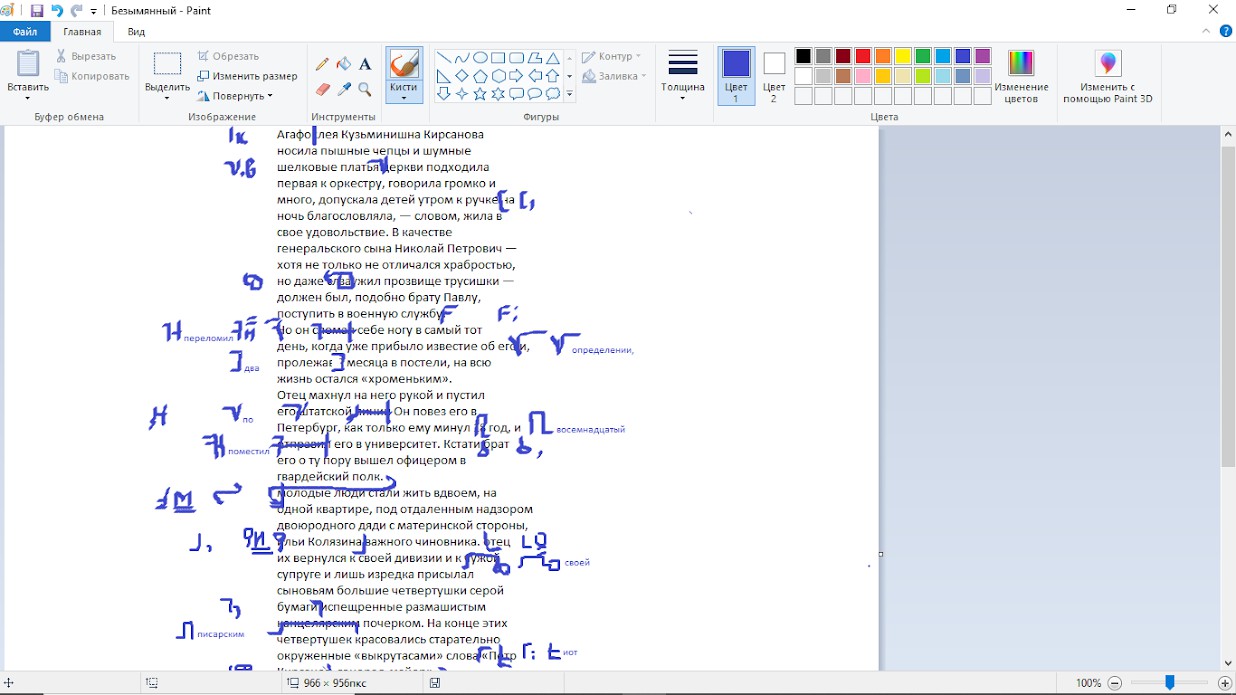Viewport: 1236px width, 695px height.
Task: Choose the Down arrow shape
Action: click(444, 94)
